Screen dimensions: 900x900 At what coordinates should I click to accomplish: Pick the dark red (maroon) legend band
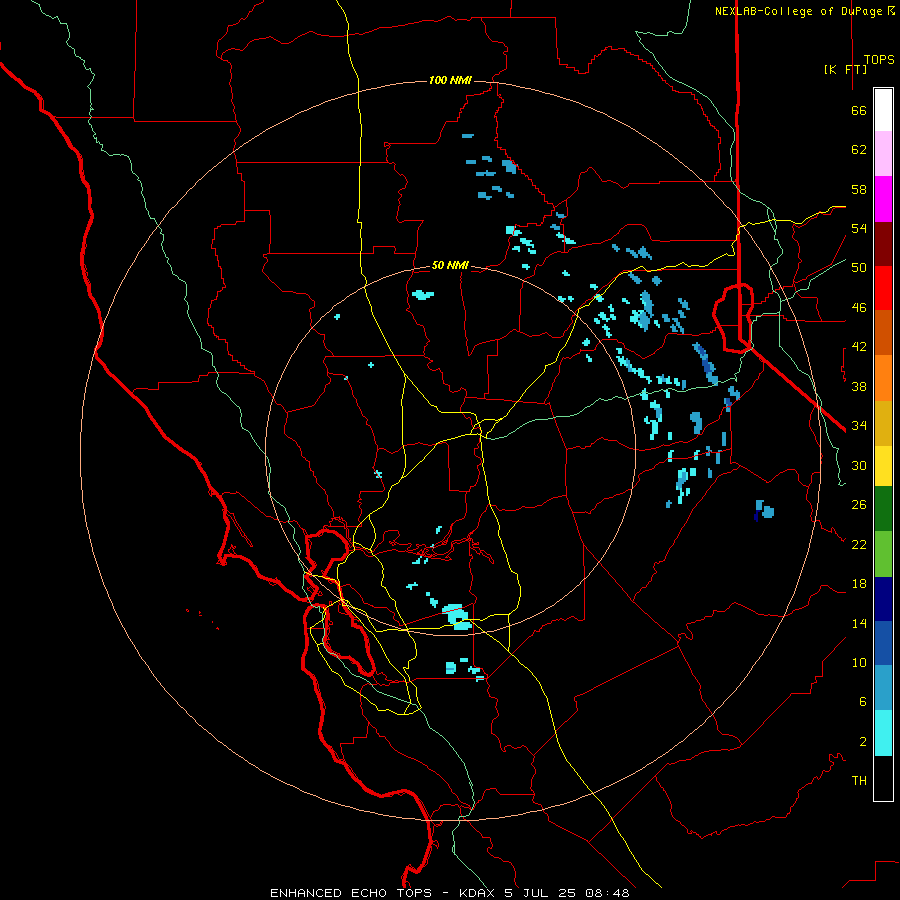[x=883, y=244]
